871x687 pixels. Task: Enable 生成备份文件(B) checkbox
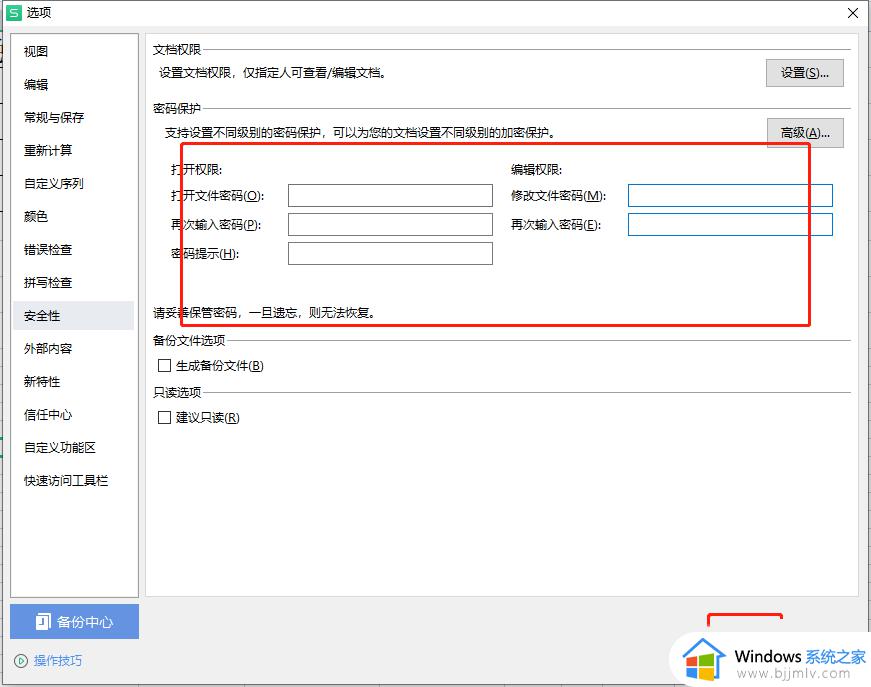coord(164,365)
